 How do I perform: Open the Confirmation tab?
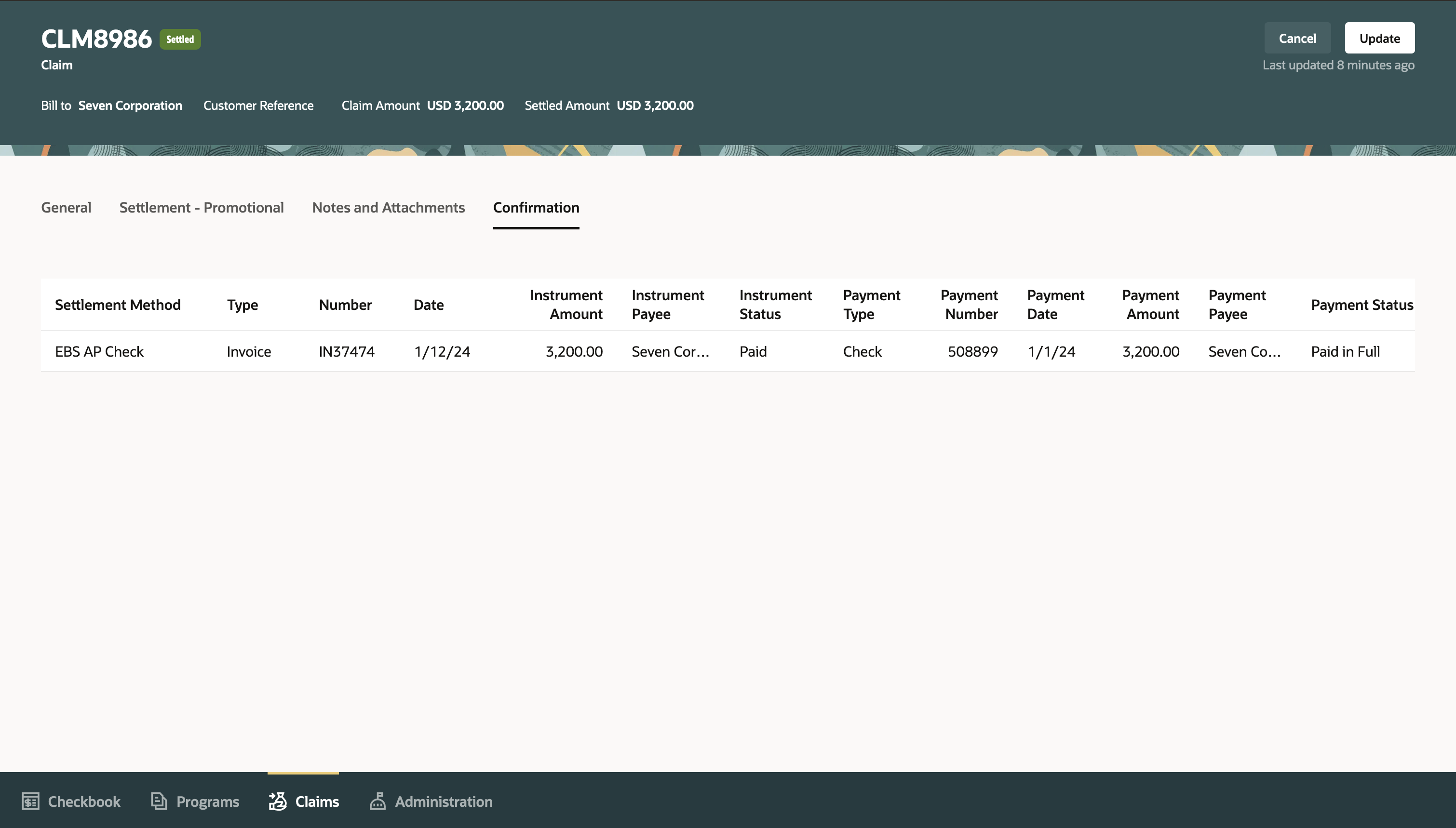pos(536,208)
